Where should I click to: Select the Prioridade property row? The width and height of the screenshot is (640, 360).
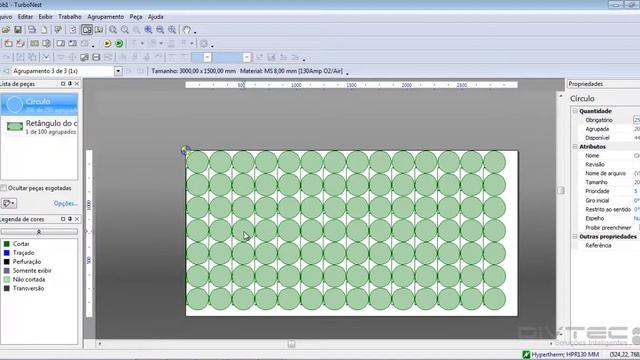606,191
